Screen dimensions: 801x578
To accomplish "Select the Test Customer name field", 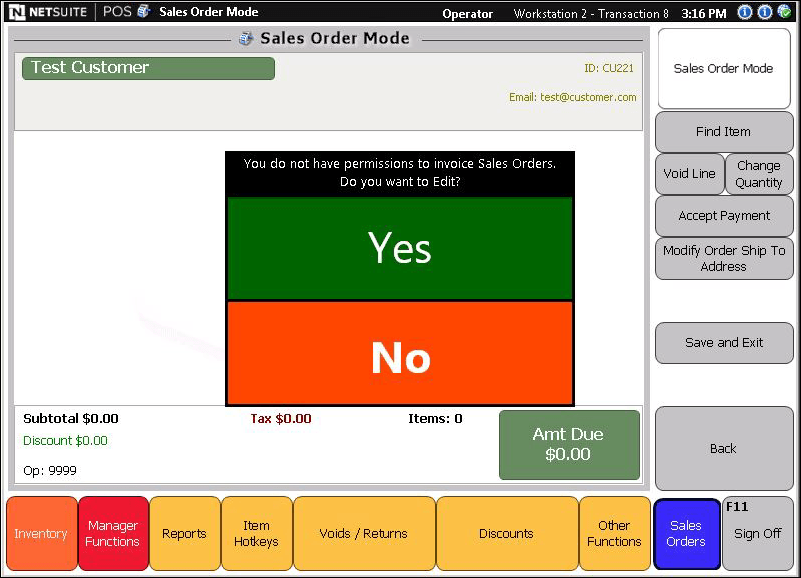I will 148,68.
